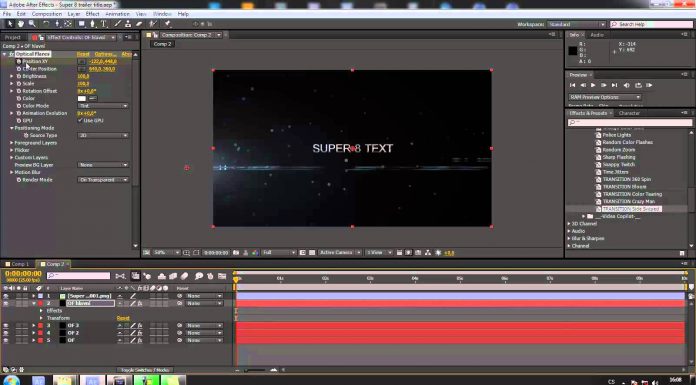
Task: Hide the OF 2 layer eye
Action: point(6,333)
